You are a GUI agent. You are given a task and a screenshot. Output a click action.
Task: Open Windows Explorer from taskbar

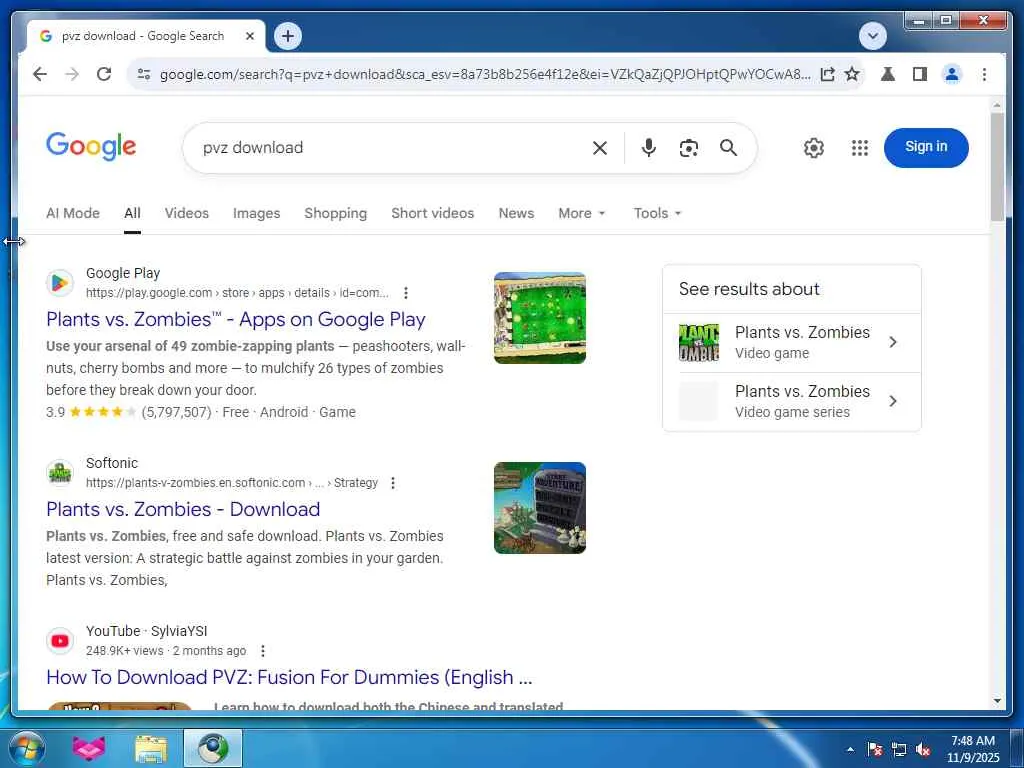pos(151,748)
